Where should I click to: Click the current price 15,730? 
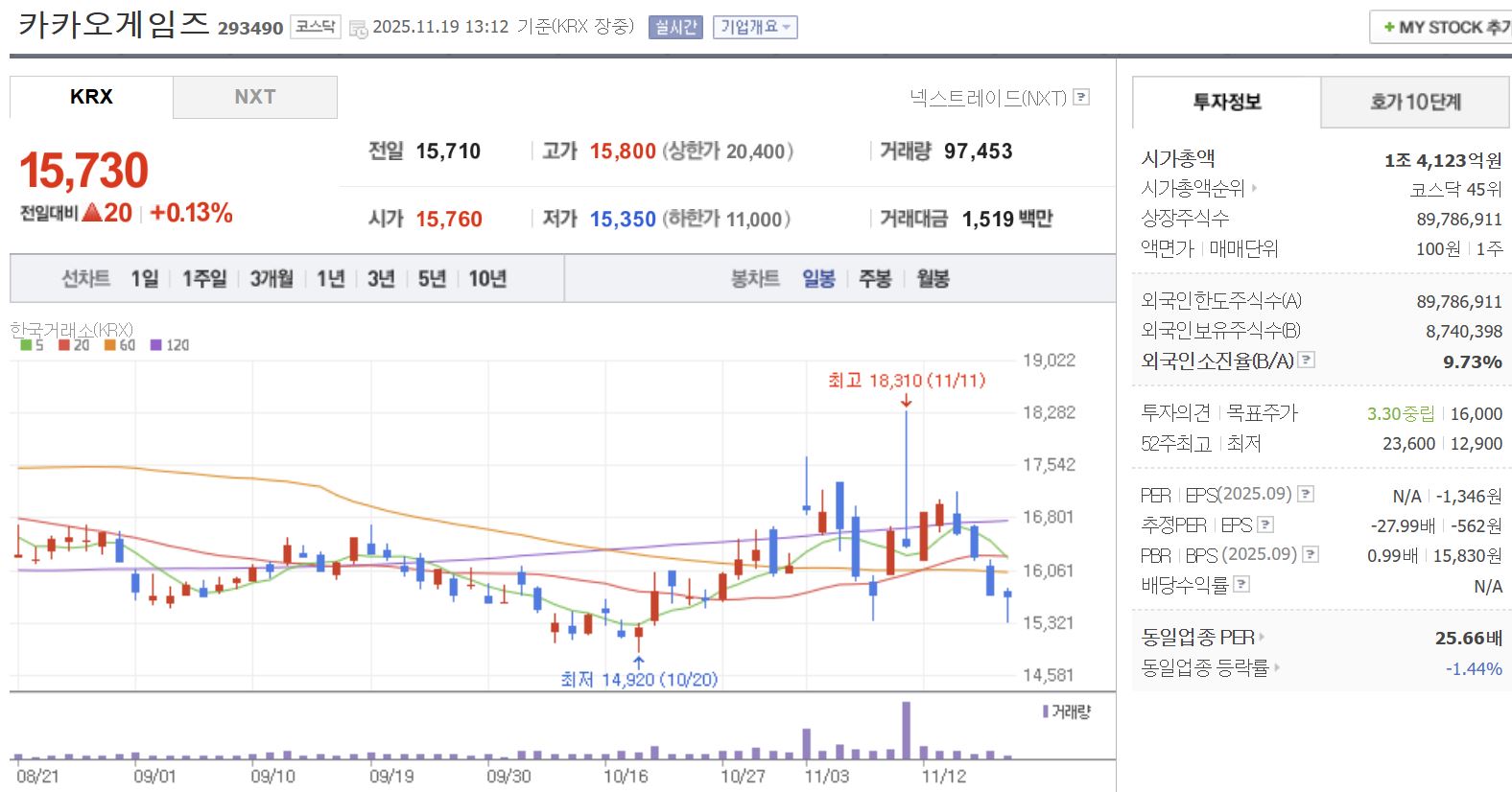[x=84, y=171]
